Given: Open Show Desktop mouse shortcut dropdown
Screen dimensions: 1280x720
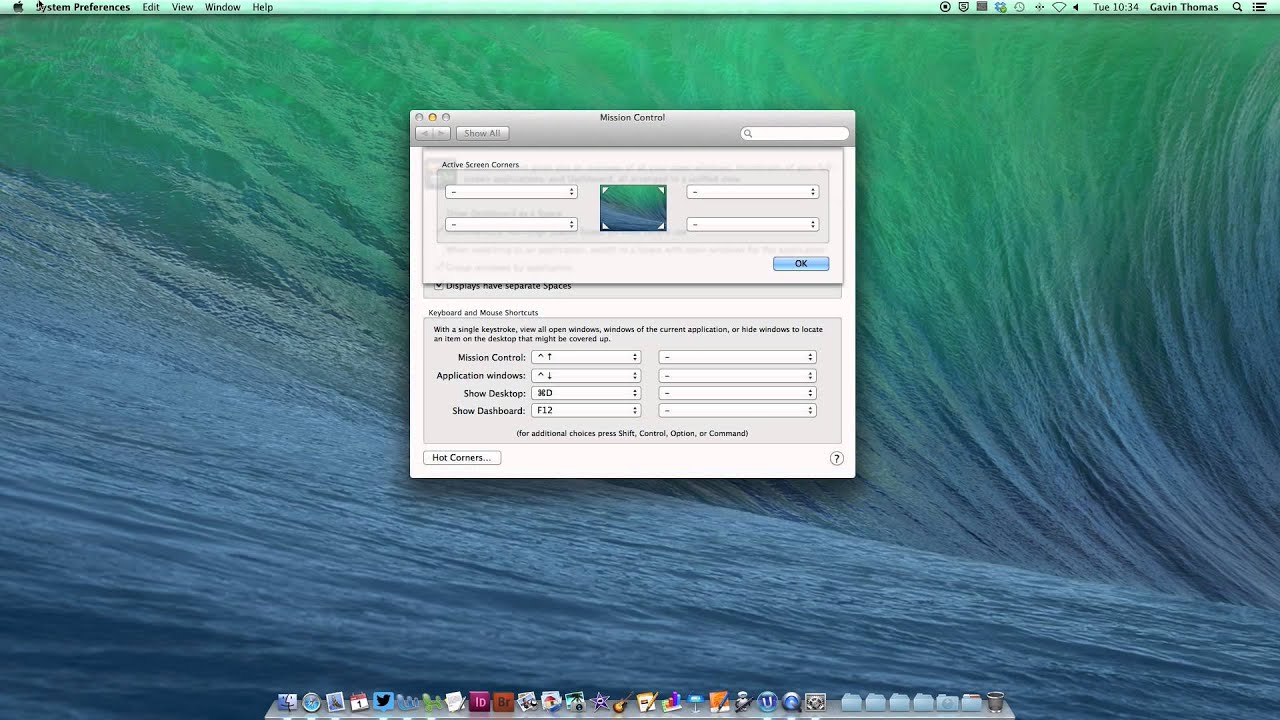Looking at the screenshot, I should (738, 393).
